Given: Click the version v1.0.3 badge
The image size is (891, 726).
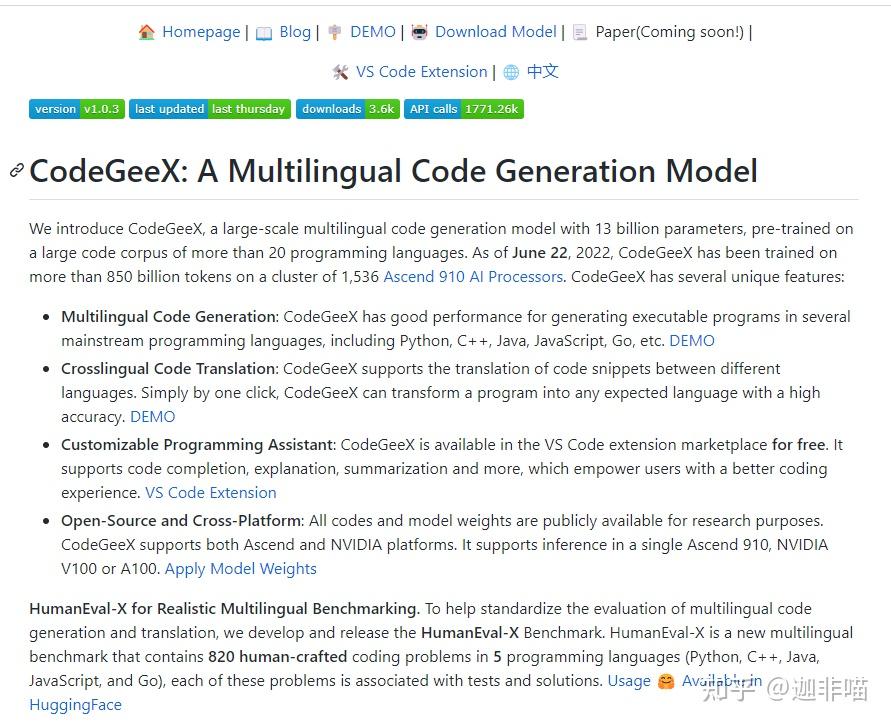Looking at the screenshot, I should [76, 109].
